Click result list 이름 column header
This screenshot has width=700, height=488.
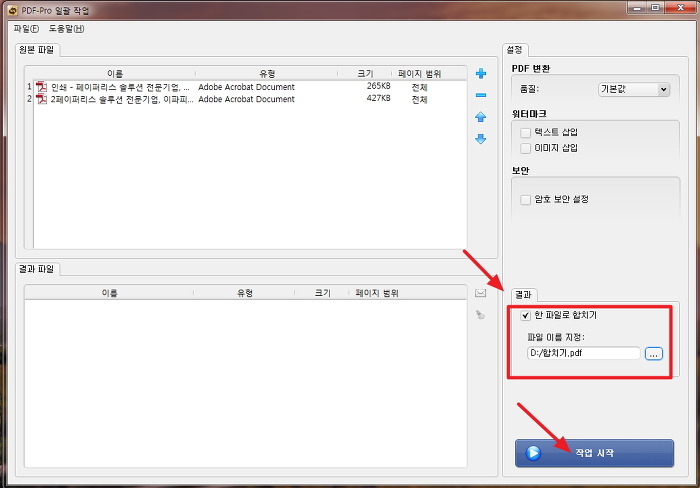pyautogui.click(x=109, y=293)
